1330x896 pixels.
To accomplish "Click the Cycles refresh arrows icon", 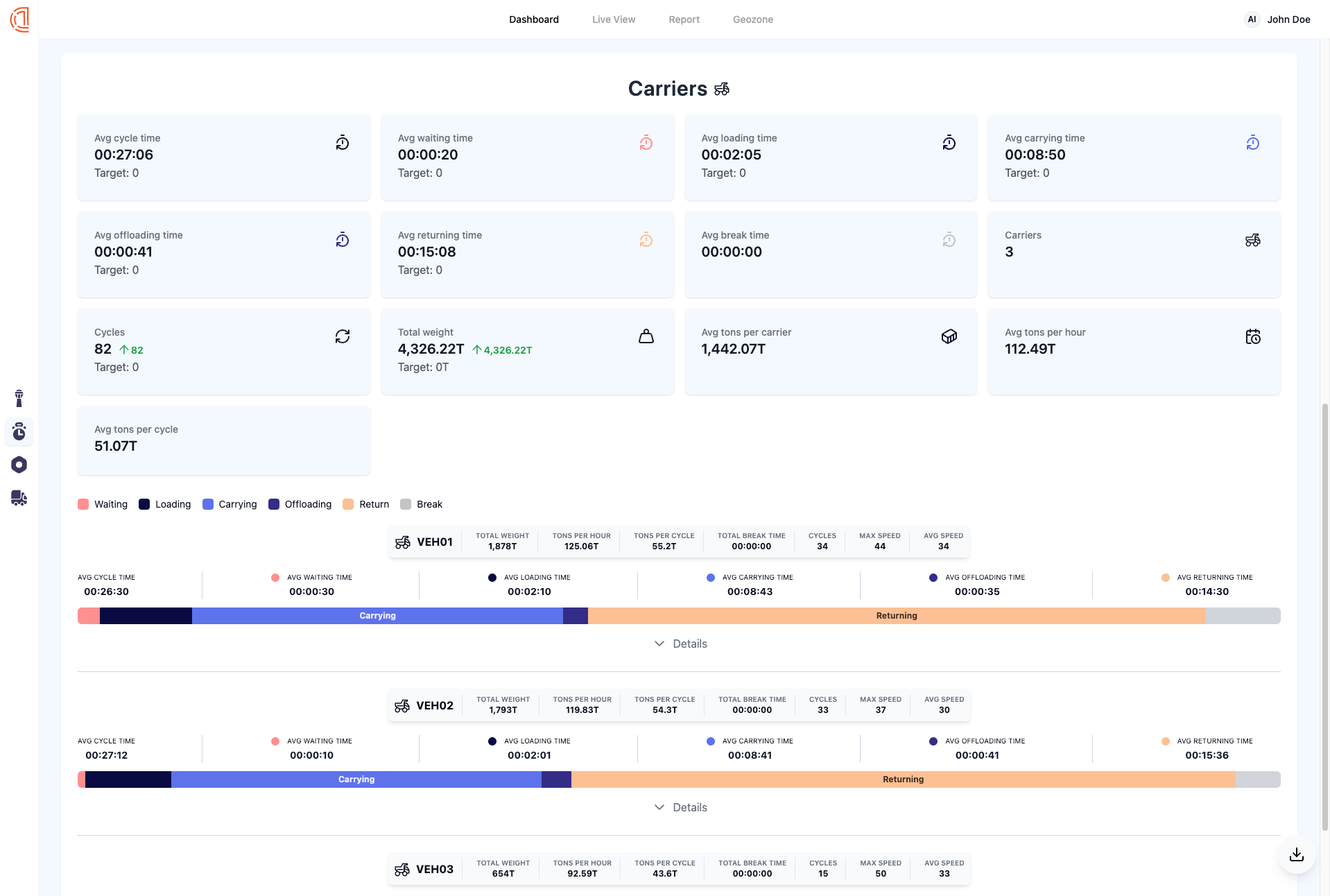I will (343, 336).
